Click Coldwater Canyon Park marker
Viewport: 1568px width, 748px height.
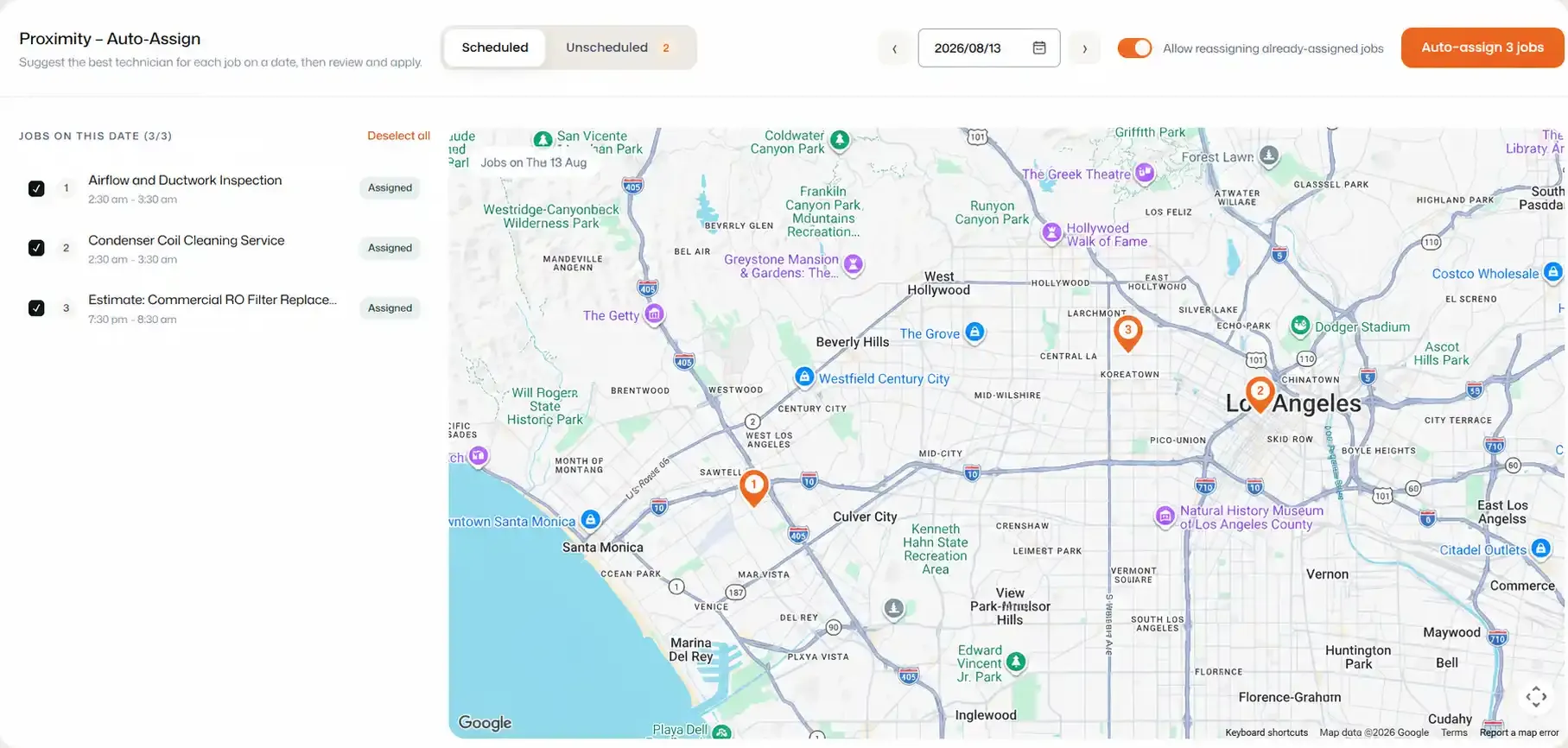tap(840, 140)
